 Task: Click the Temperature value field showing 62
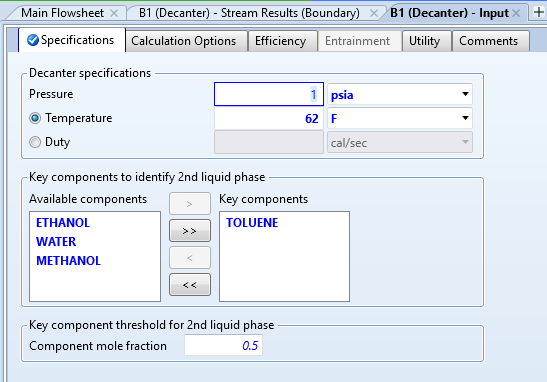pyautogui.click(x=269, y=119)
